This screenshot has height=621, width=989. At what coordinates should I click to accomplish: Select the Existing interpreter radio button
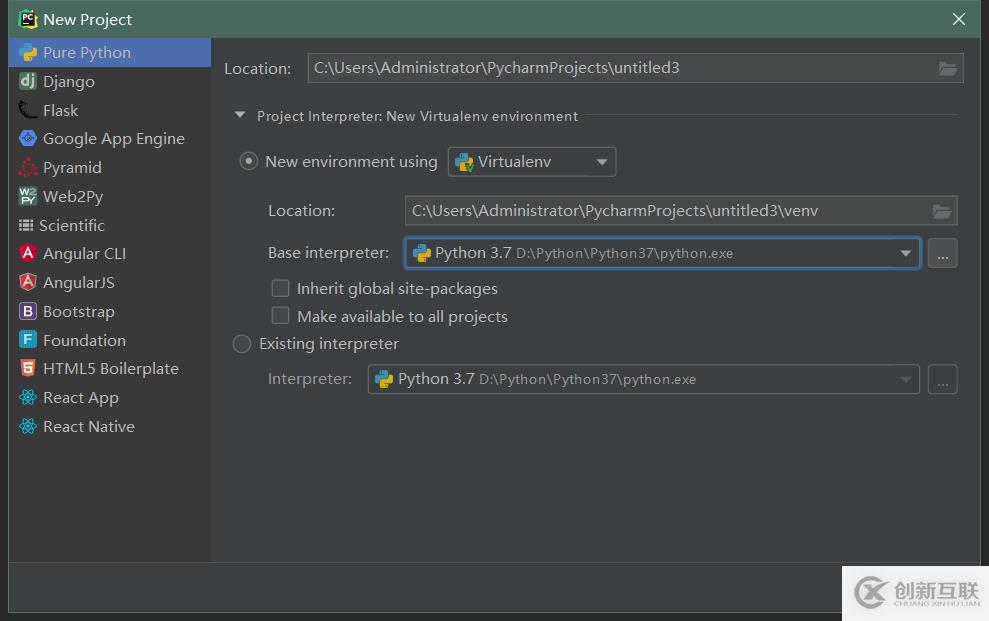pyautogui.click(x=242, y=344)
